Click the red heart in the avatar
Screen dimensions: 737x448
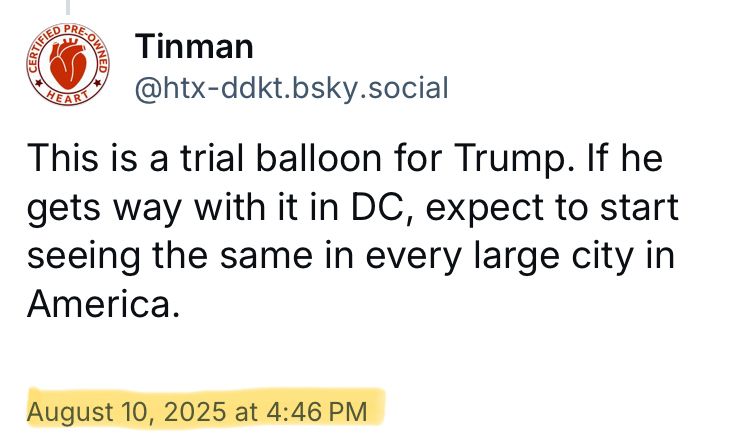pos(68,63)
